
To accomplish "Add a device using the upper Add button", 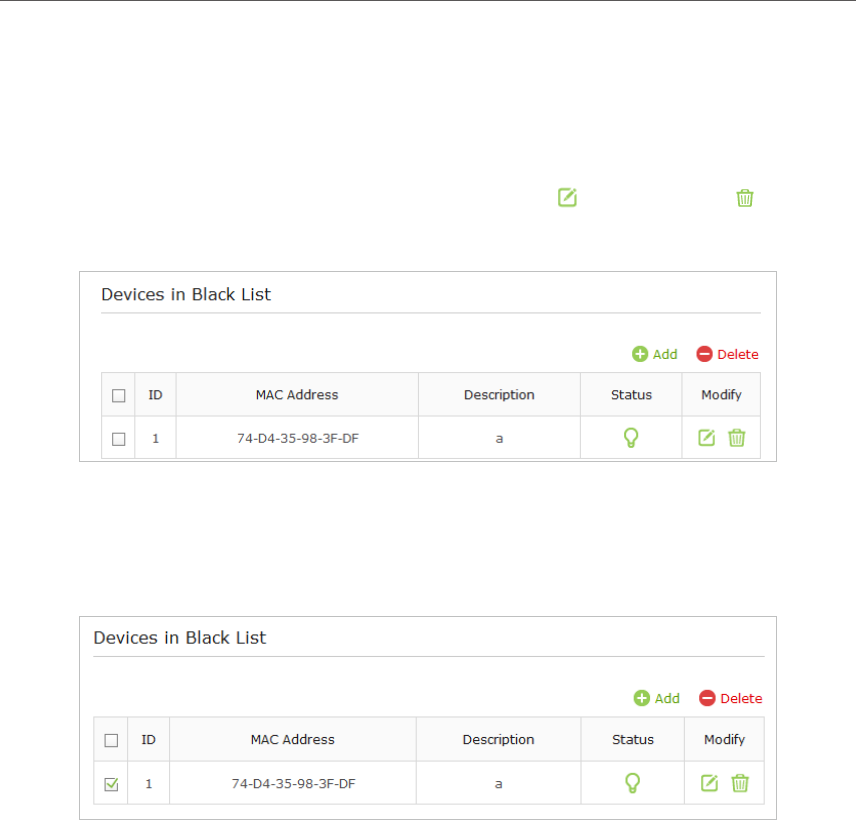I will tap(655, 354).
